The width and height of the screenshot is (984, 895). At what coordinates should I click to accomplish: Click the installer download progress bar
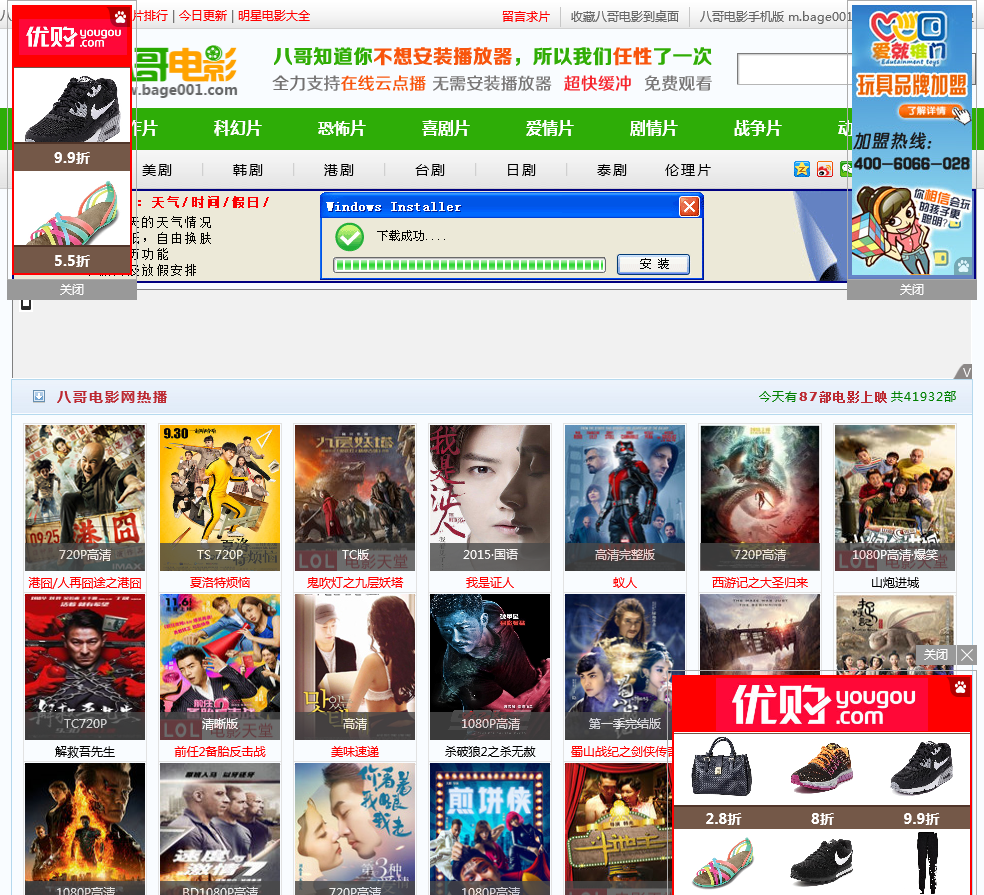[469, 265]
